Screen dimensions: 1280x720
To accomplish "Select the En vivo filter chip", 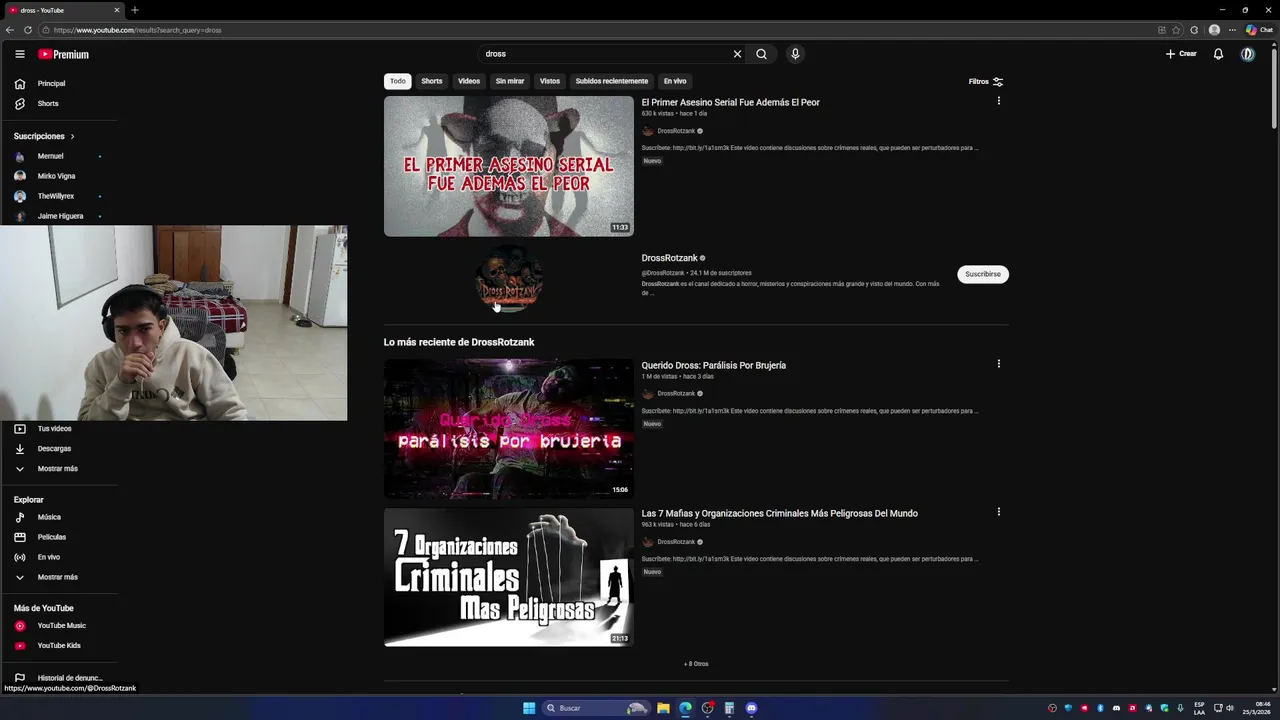I will point(675,81).
